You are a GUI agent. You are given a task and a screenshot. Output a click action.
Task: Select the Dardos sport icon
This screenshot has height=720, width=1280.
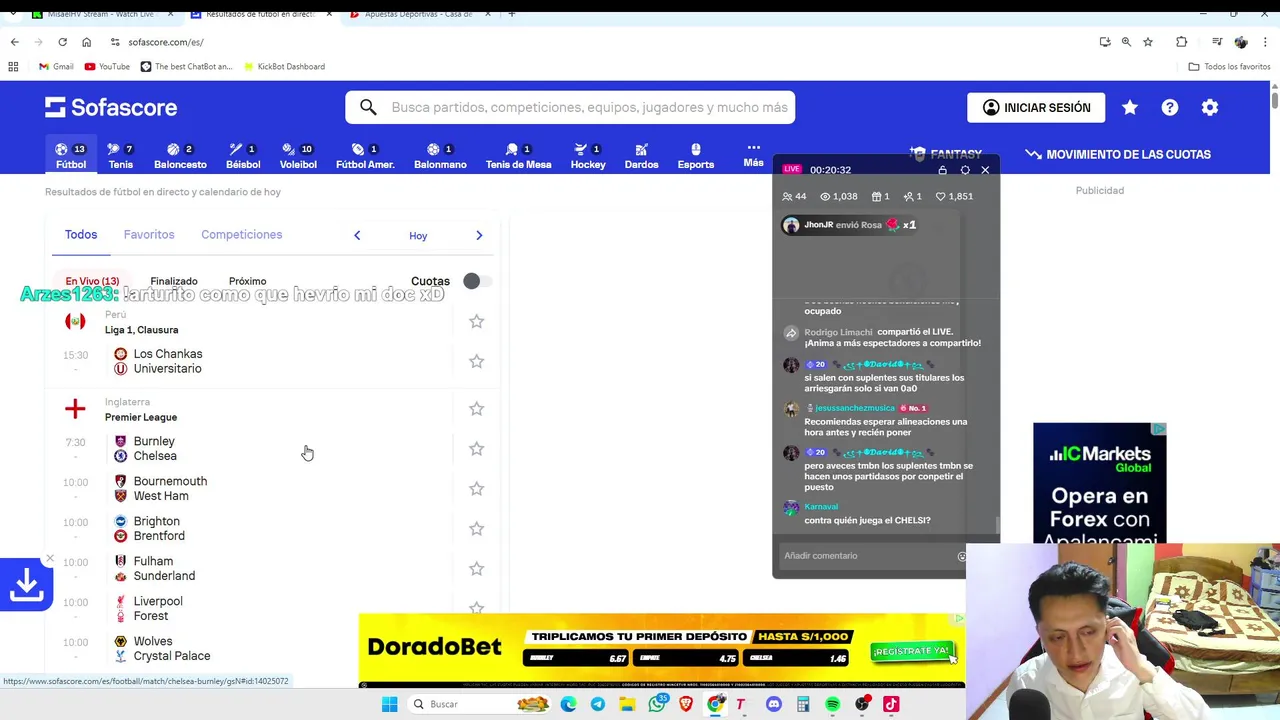(x=641, y=156)
